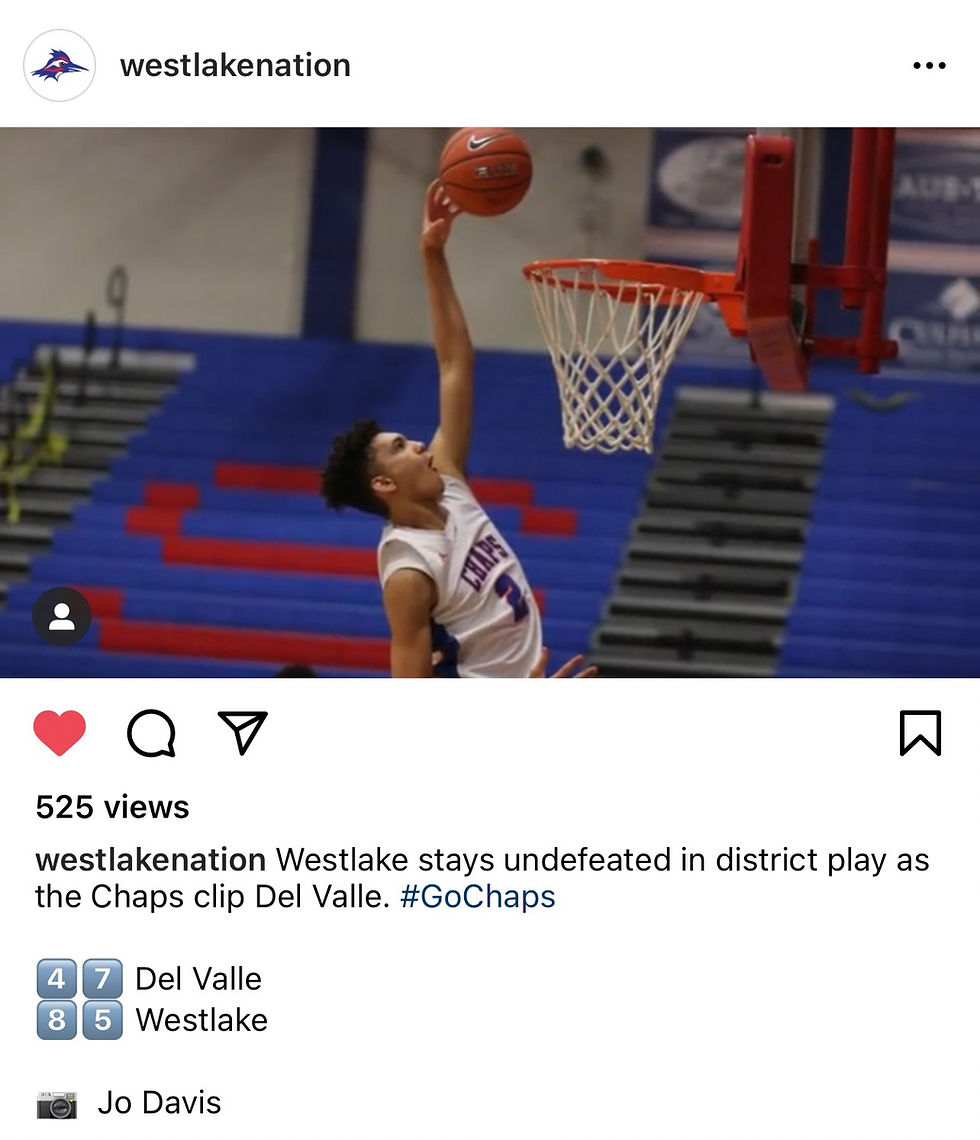This screenshot has width=980, height=1140.
Task: Open the westlakenation profile picture
Action: tap(60, 65)
